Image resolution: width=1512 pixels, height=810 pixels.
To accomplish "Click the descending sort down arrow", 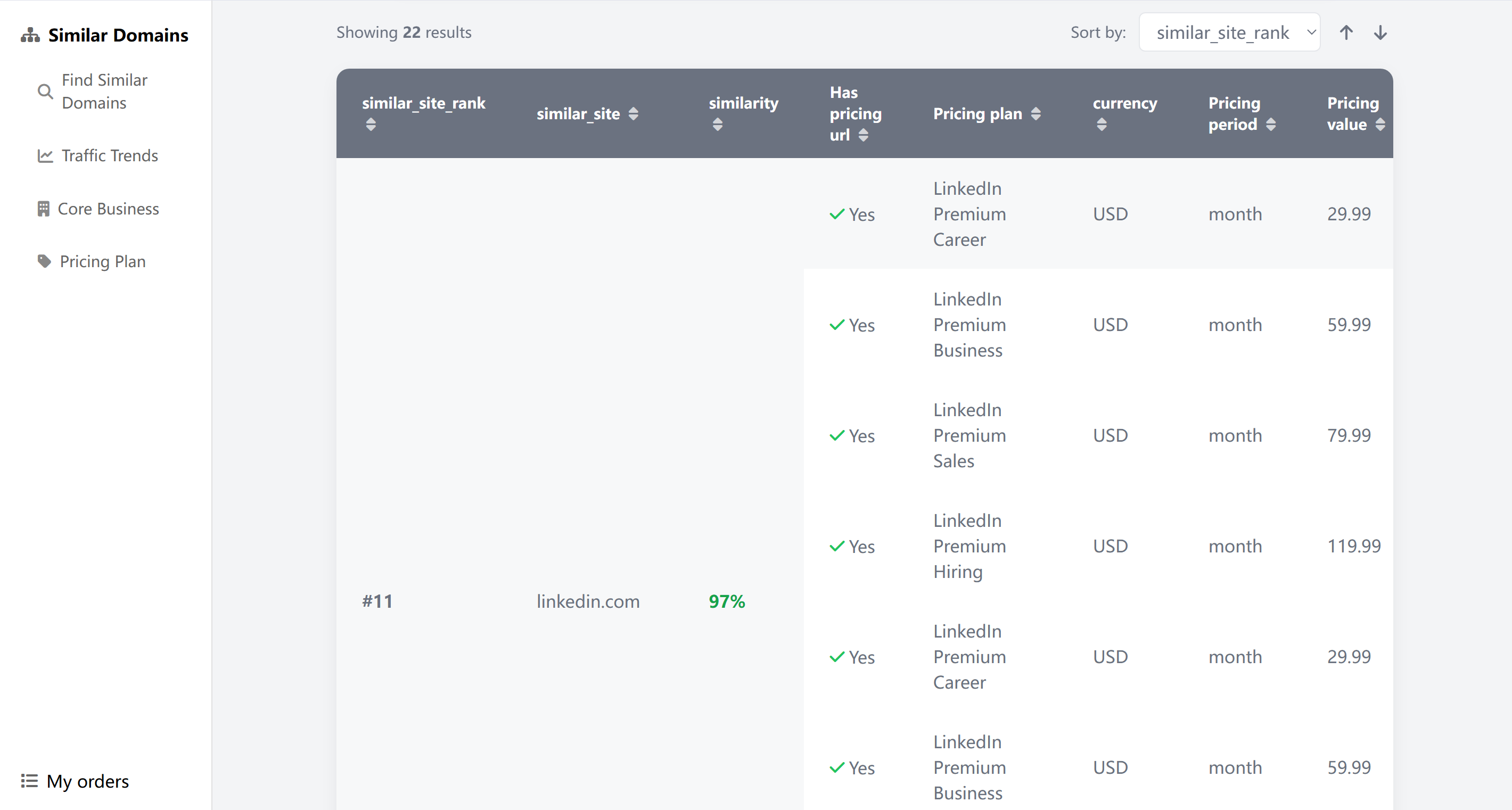I will coord(1380,32).
